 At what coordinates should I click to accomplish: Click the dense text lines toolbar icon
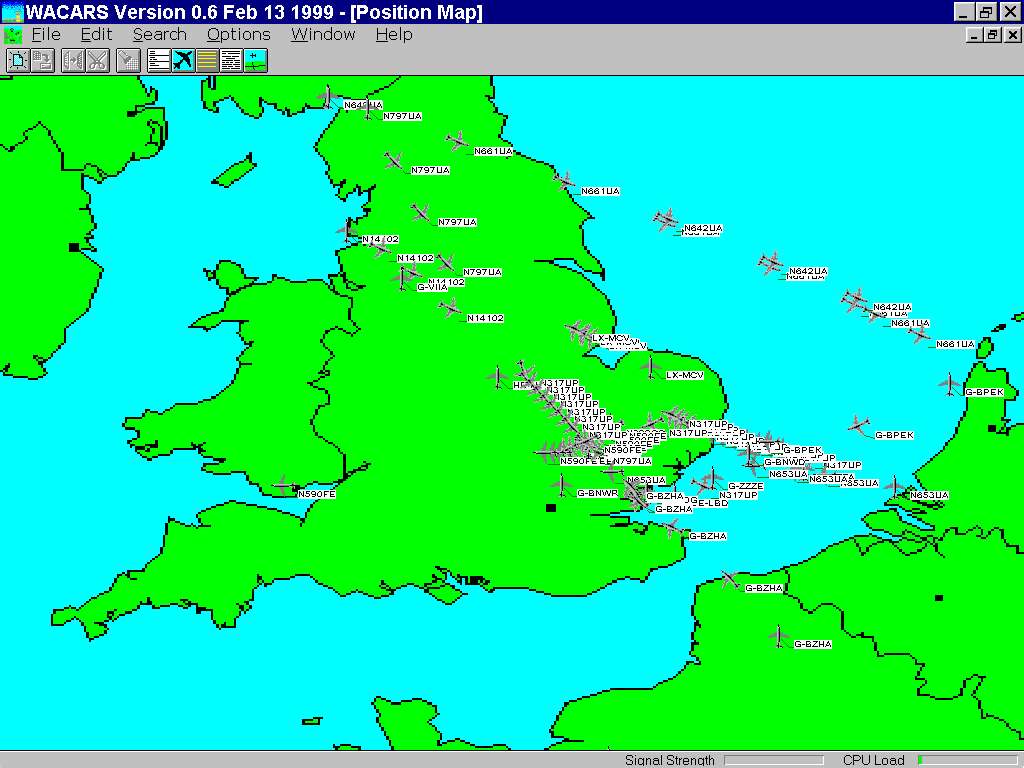[231, 60]
